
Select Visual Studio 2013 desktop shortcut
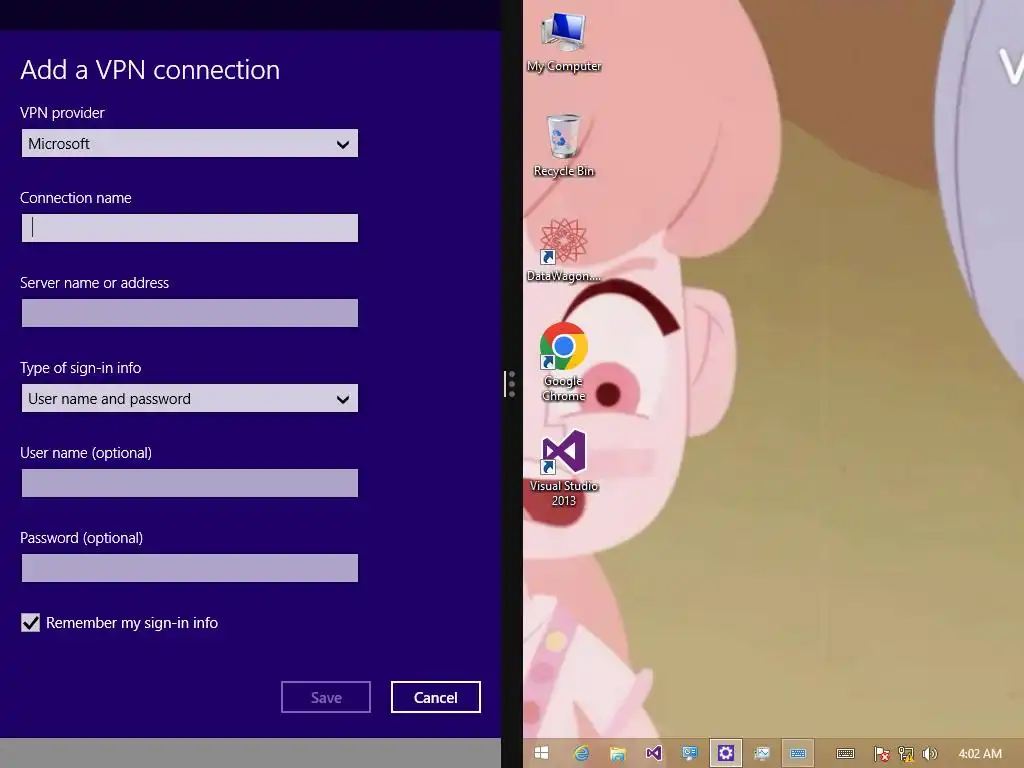(x=564, y=468)
